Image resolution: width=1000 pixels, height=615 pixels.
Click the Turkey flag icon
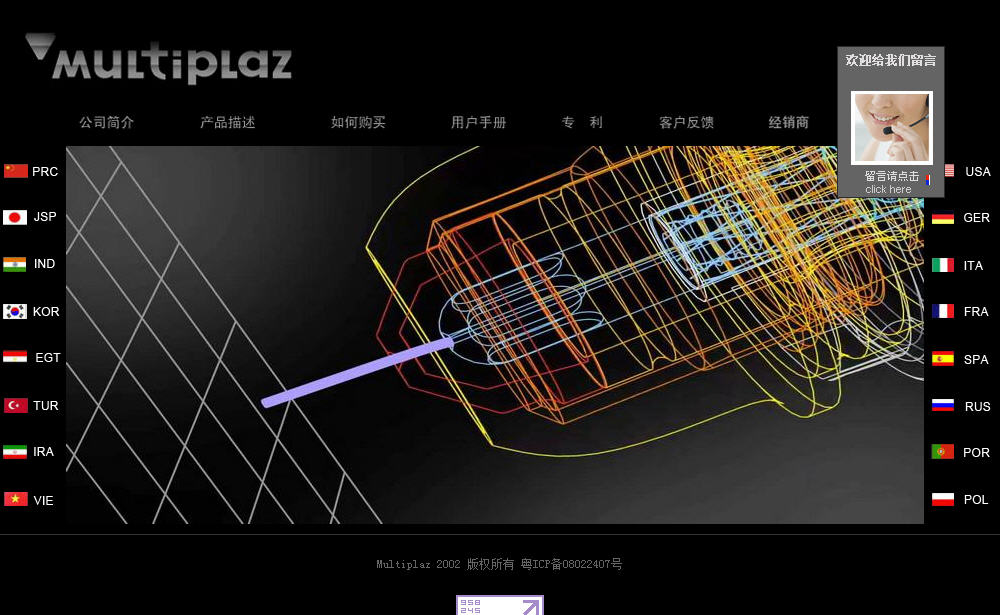(x=15, y=405)
